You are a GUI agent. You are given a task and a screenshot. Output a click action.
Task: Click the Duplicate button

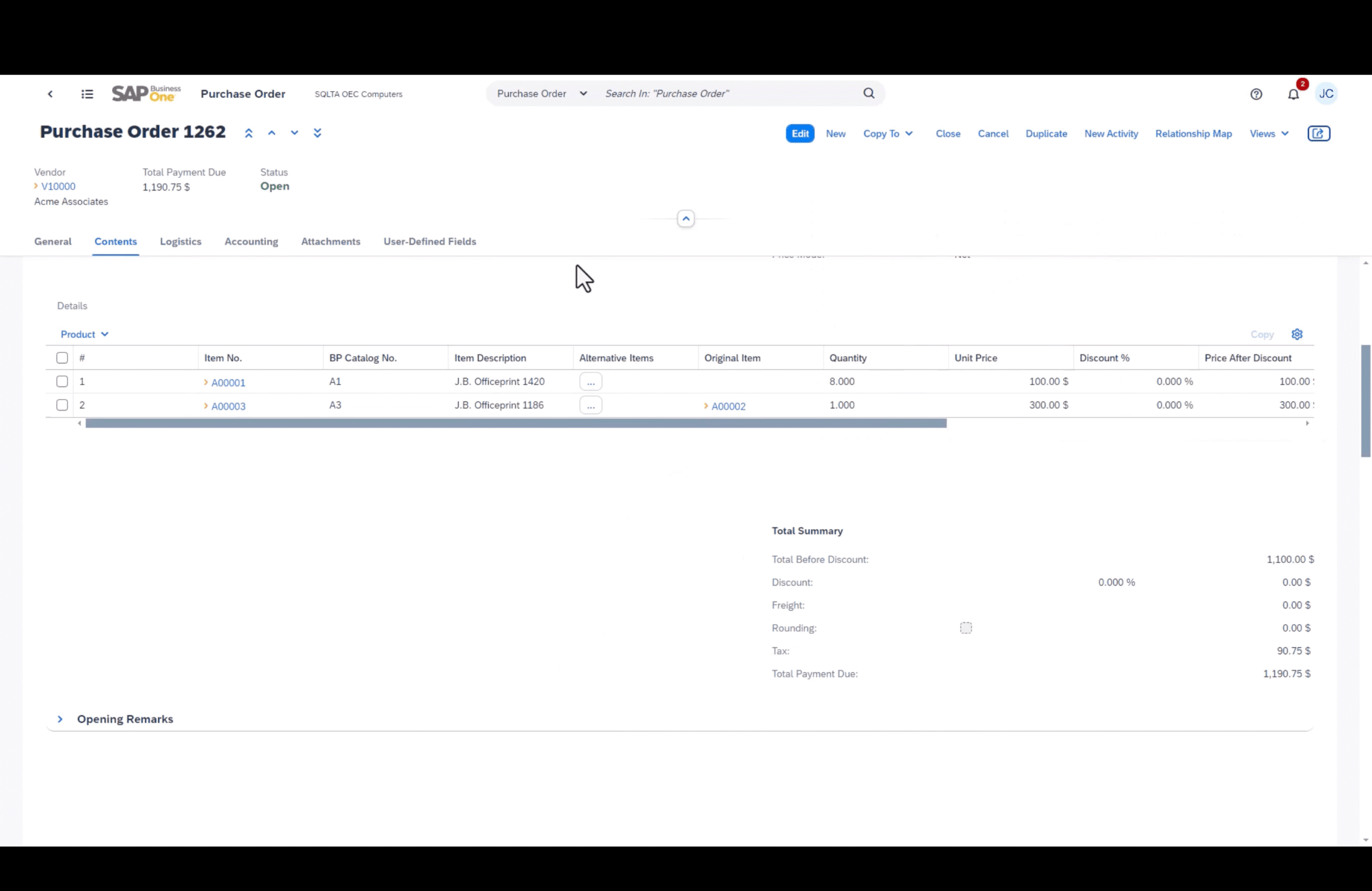pos(1046,134)
